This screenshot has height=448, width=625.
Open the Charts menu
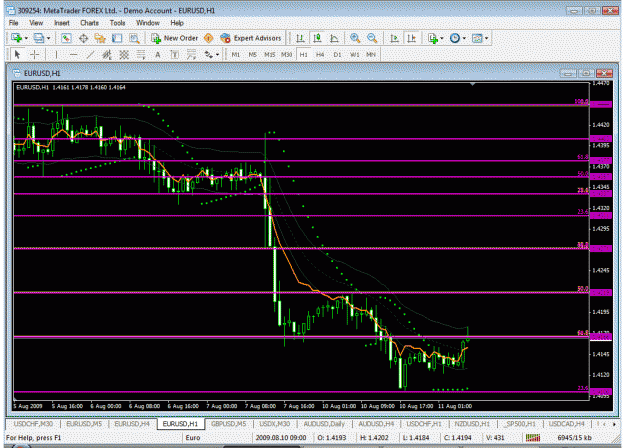click(89, 23)
